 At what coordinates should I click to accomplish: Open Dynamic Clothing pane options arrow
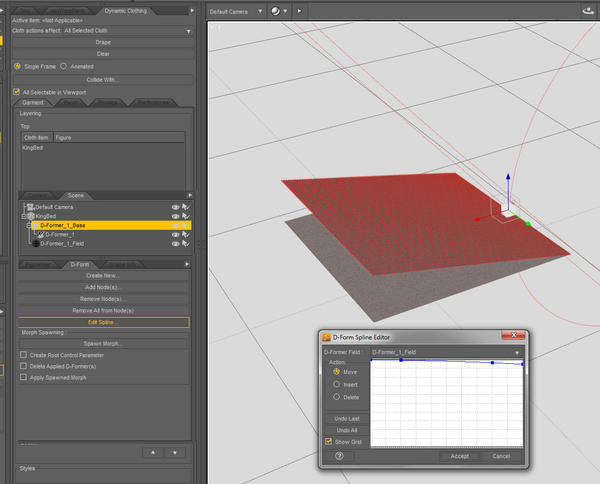click(x=192, y=11)
